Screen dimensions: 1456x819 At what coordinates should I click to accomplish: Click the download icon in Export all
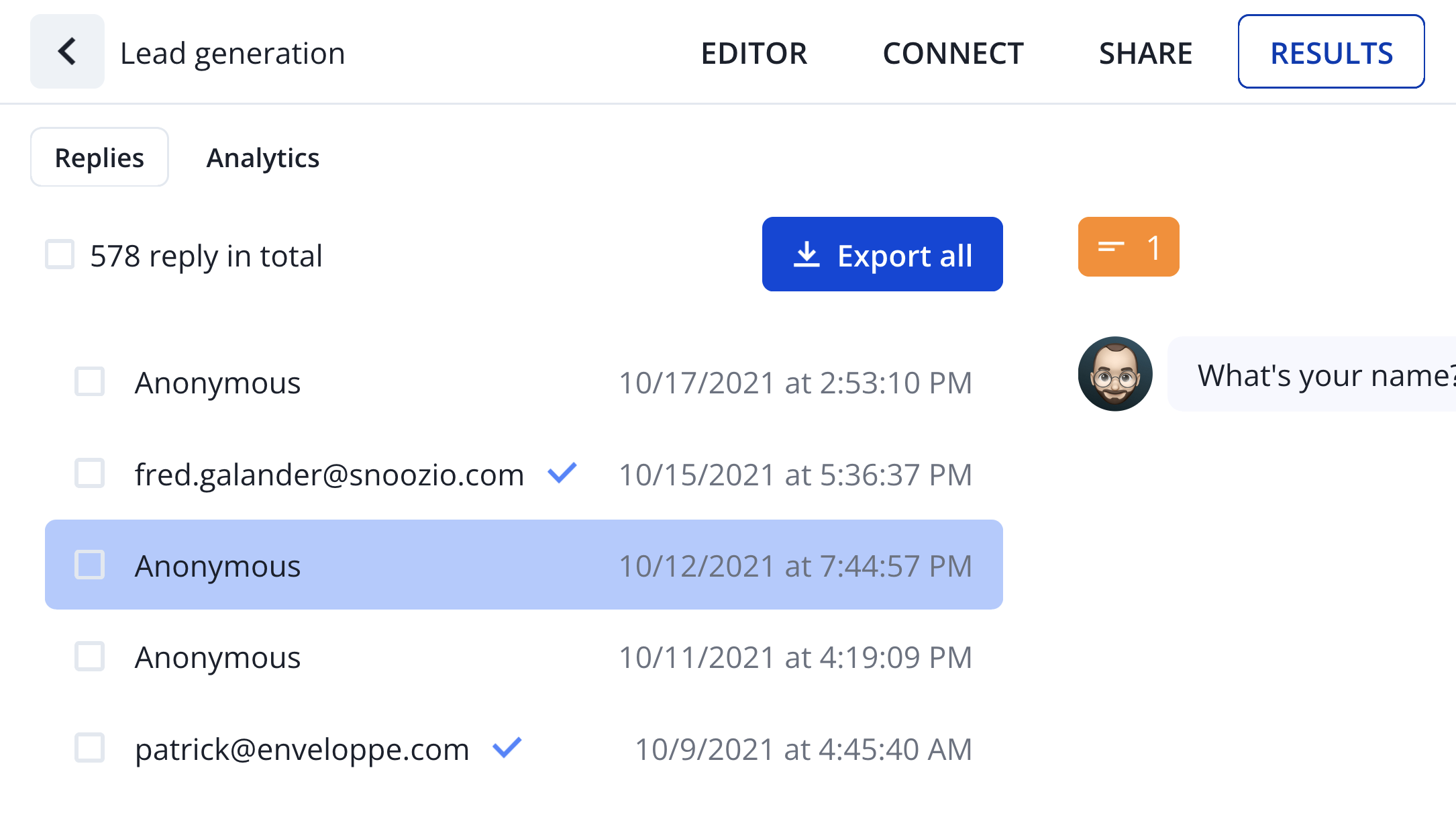[x=807, y=255]
